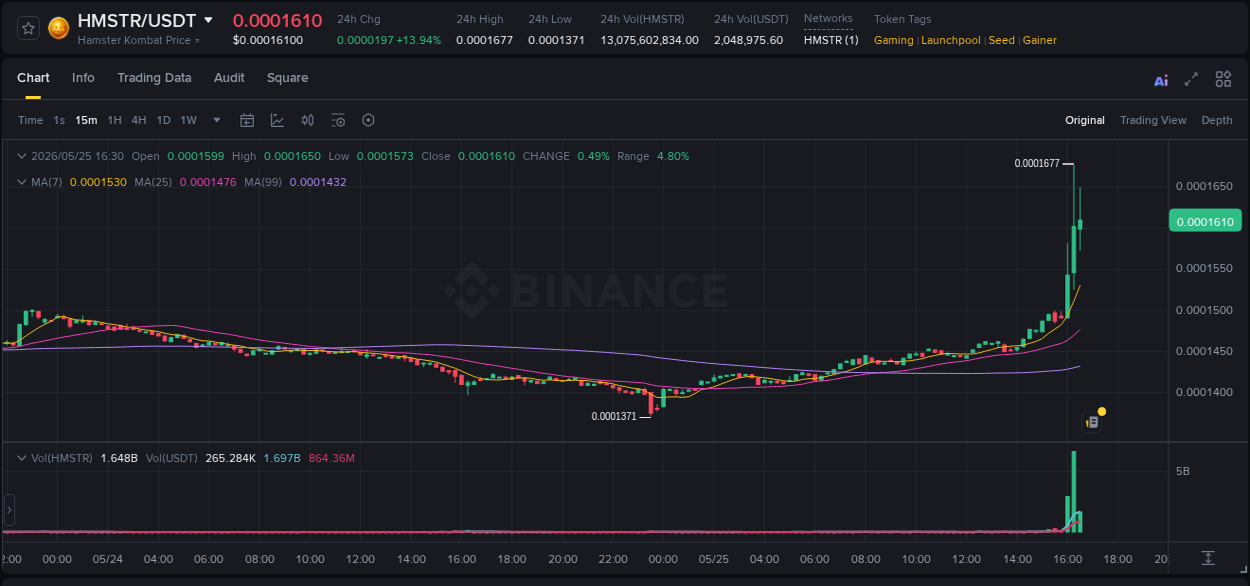The height and width of the screenshot is (586, 1250).
Task: Select the 4H interval
Action: click(x=139, y=120)
